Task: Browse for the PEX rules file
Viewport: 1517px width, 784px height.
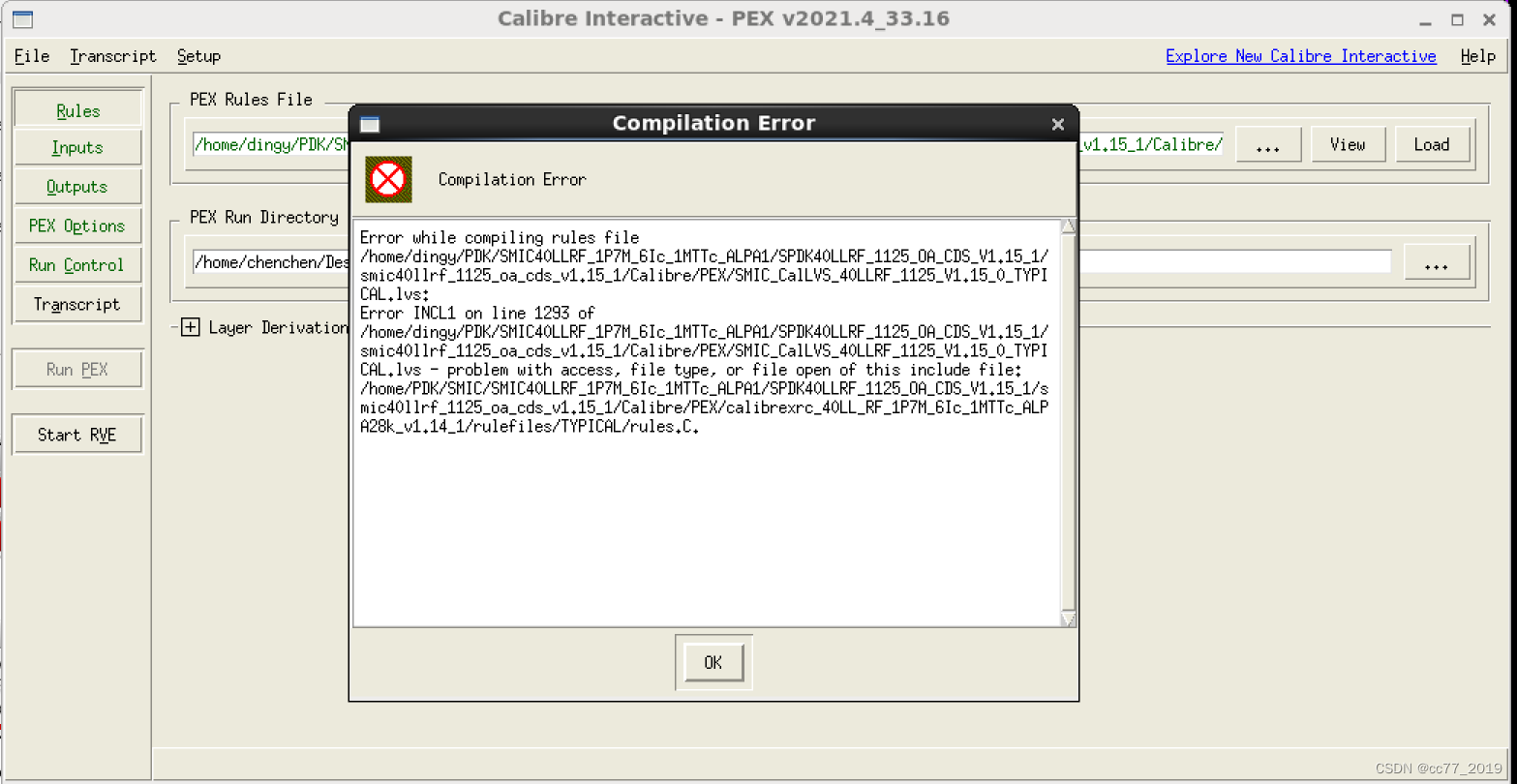Action: pyautogui.click(x=1267, y=145)
